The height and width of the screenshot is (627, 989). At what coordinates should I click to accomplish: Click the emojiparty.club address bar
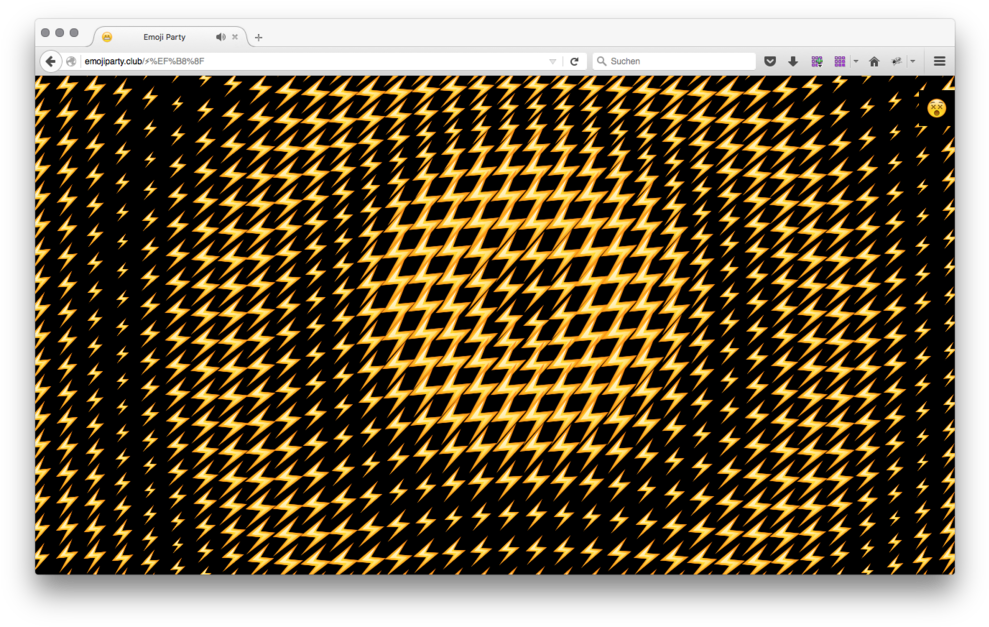(300, 61)
